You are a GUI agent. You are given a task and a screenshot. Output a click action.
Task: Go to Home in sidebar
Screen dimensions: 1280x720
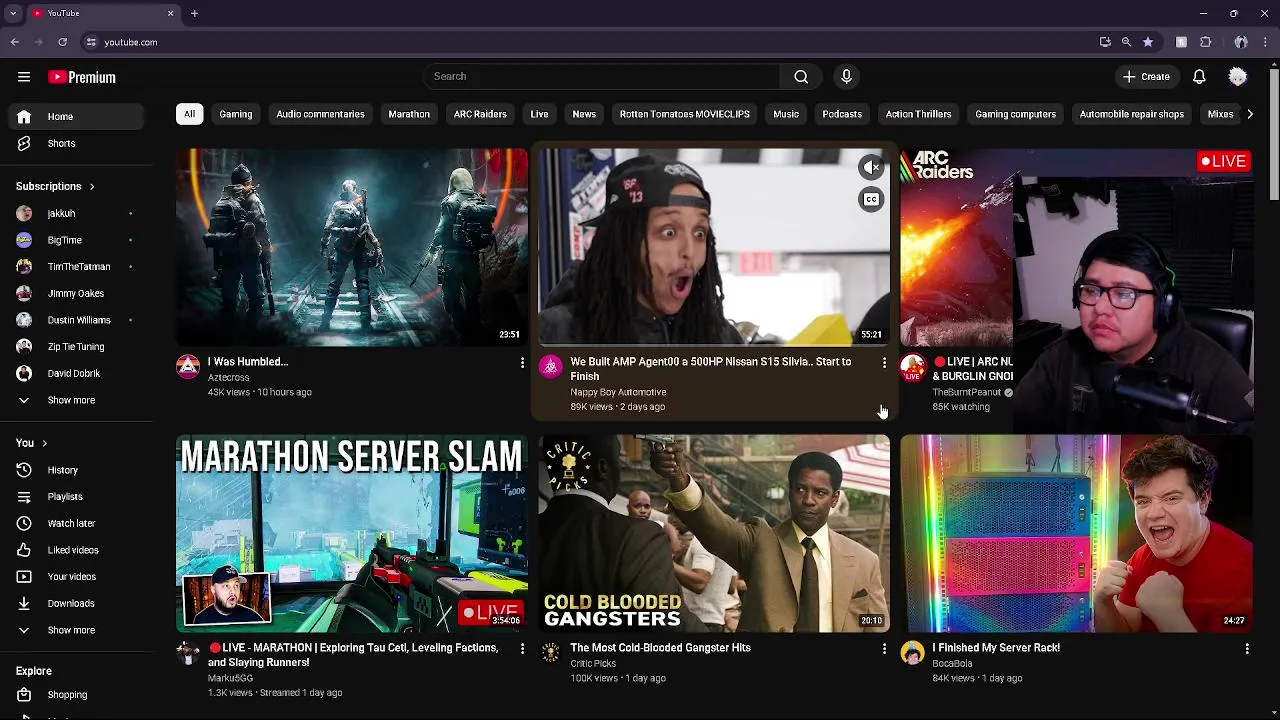76,116
